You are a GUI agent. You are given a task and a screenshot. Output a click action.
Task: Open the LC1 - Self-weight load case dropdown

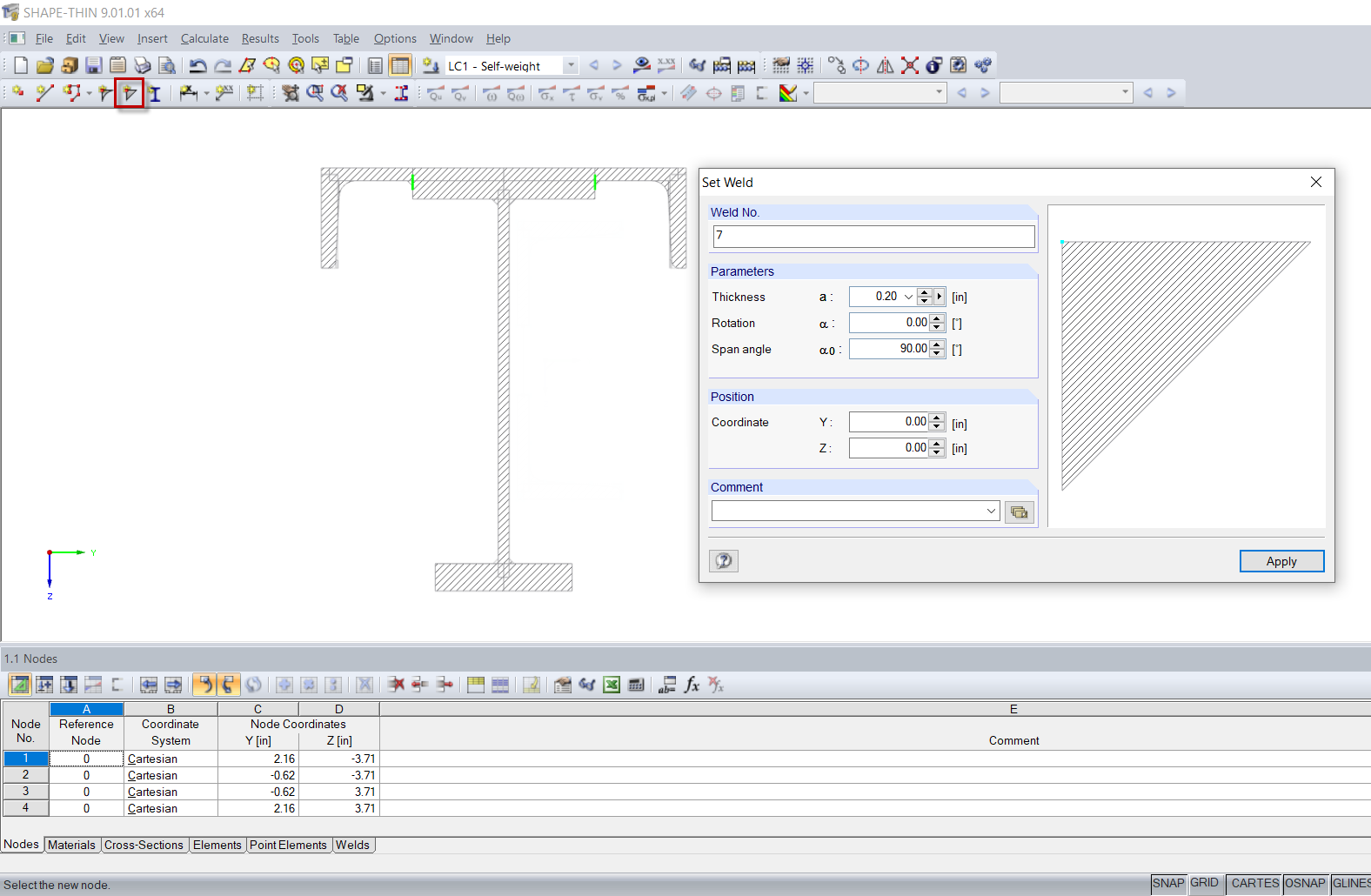571,65
